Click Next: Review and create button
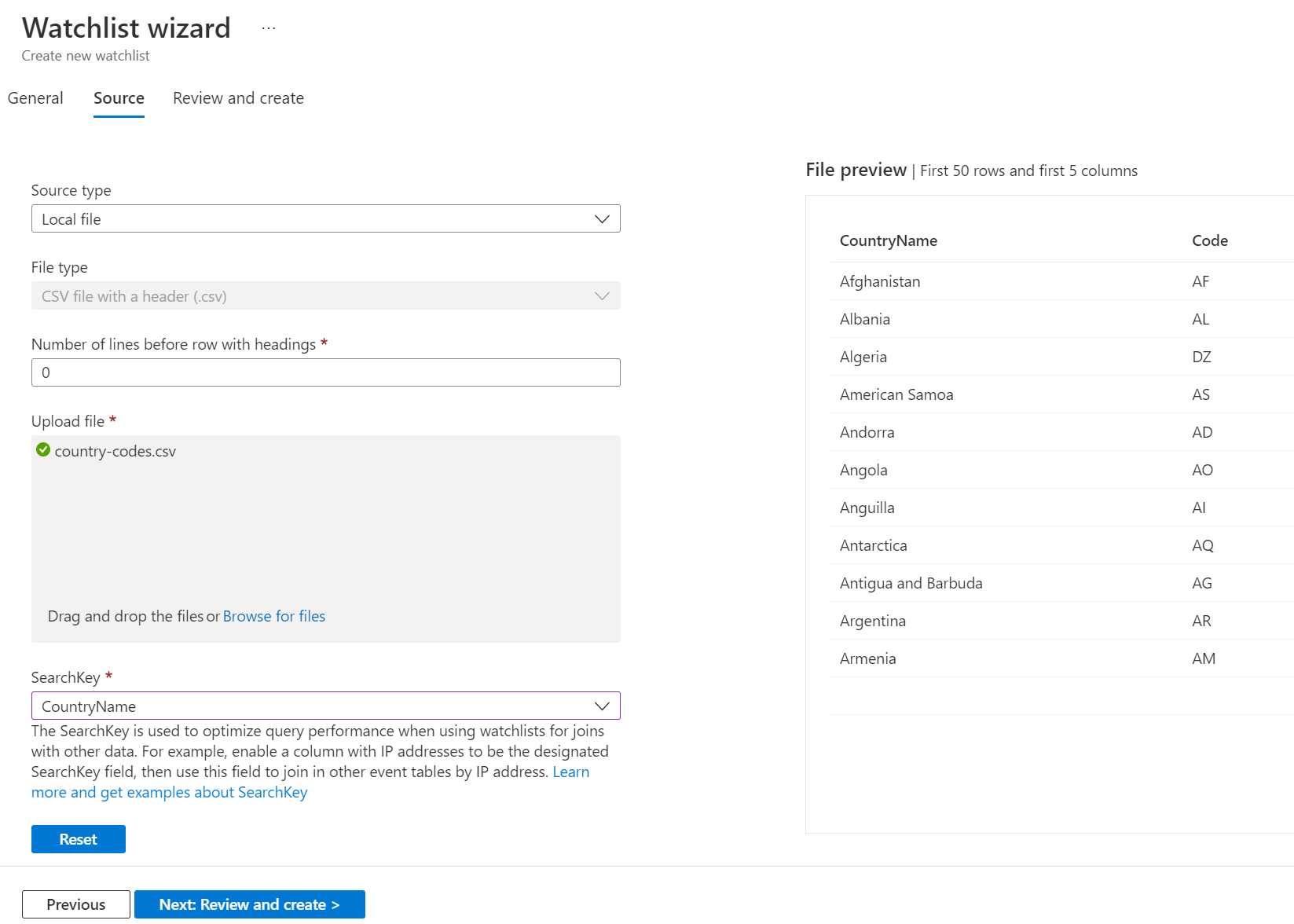This screenshot has height=924, width=1294. [249, 904]
